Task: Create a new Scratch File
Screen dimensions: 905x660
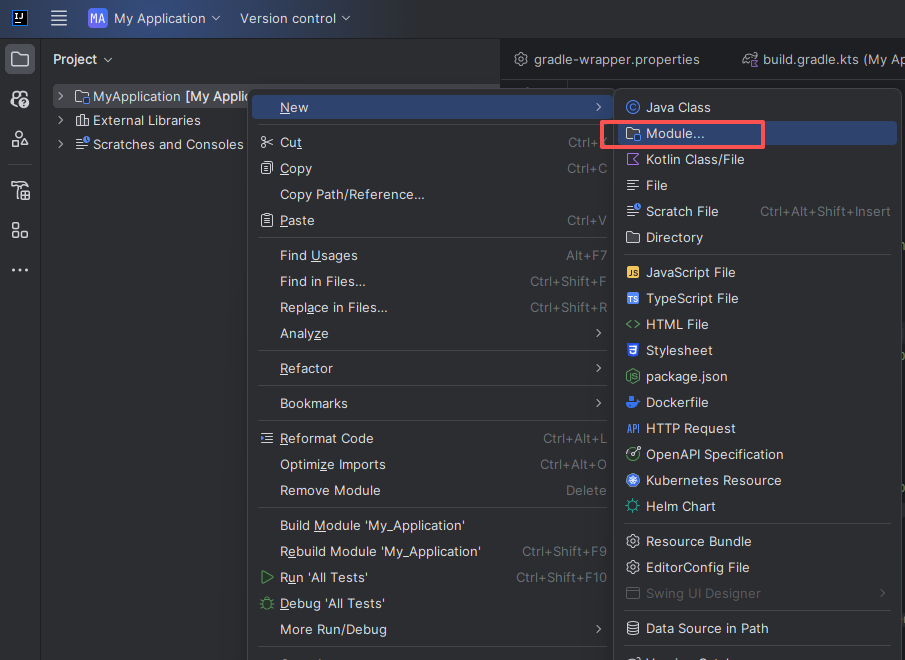Action: [757, 211]
